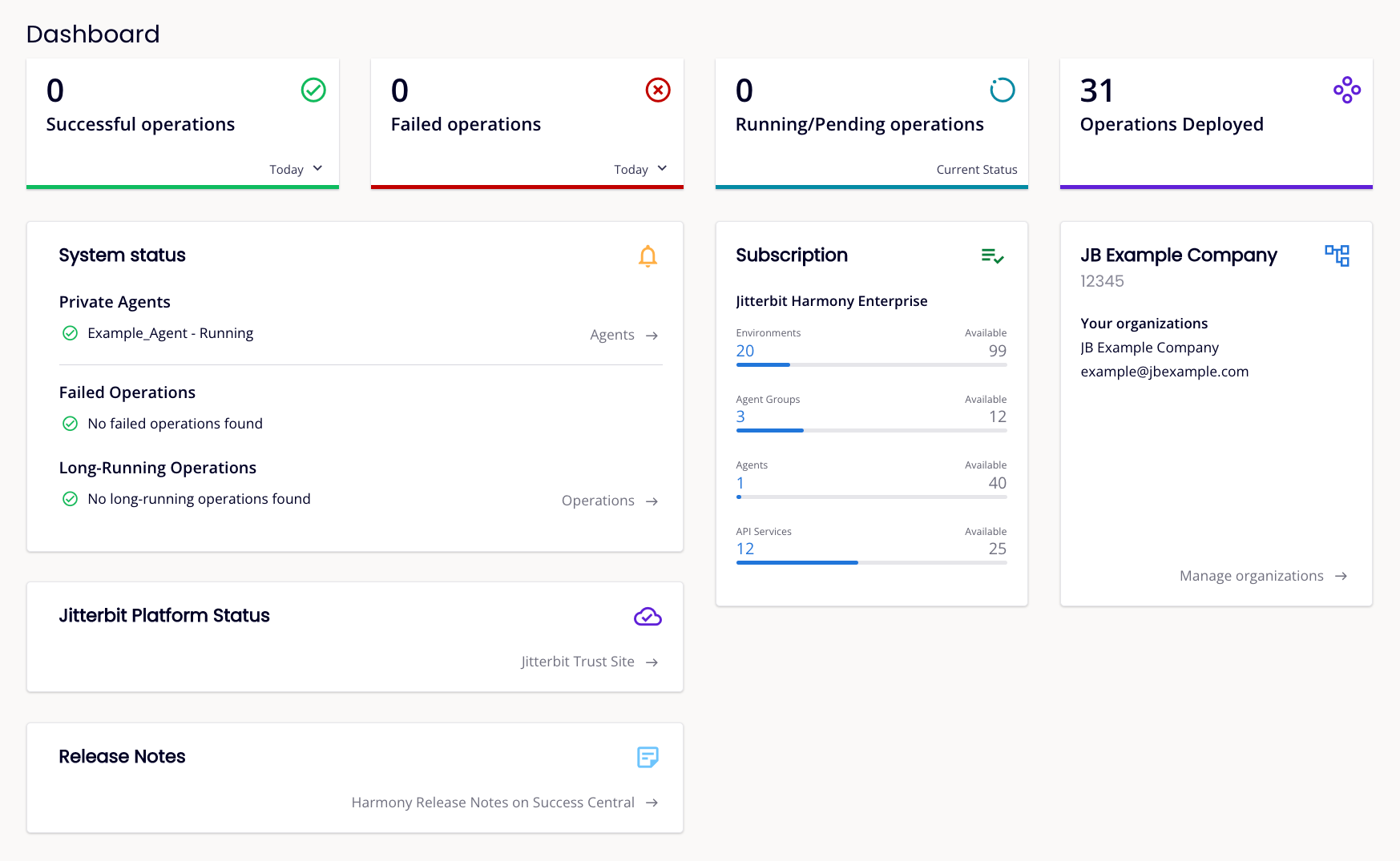Click the Private Agents heading
This screenshot has height=861, width=1400.
click(x=115, y=302)
